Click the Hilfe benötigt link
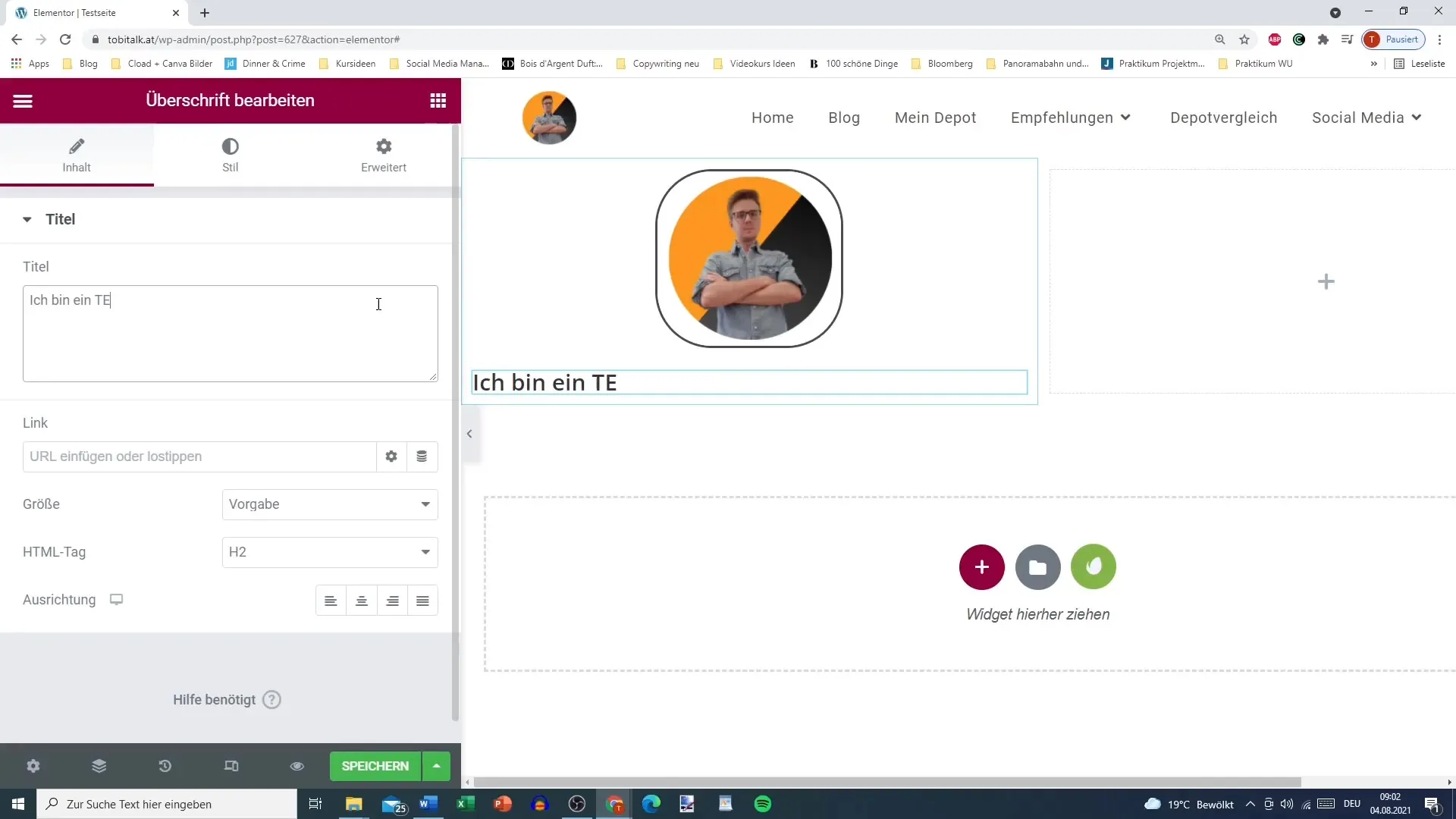Viewport: 1456px width, 819px height. [227, 700]
